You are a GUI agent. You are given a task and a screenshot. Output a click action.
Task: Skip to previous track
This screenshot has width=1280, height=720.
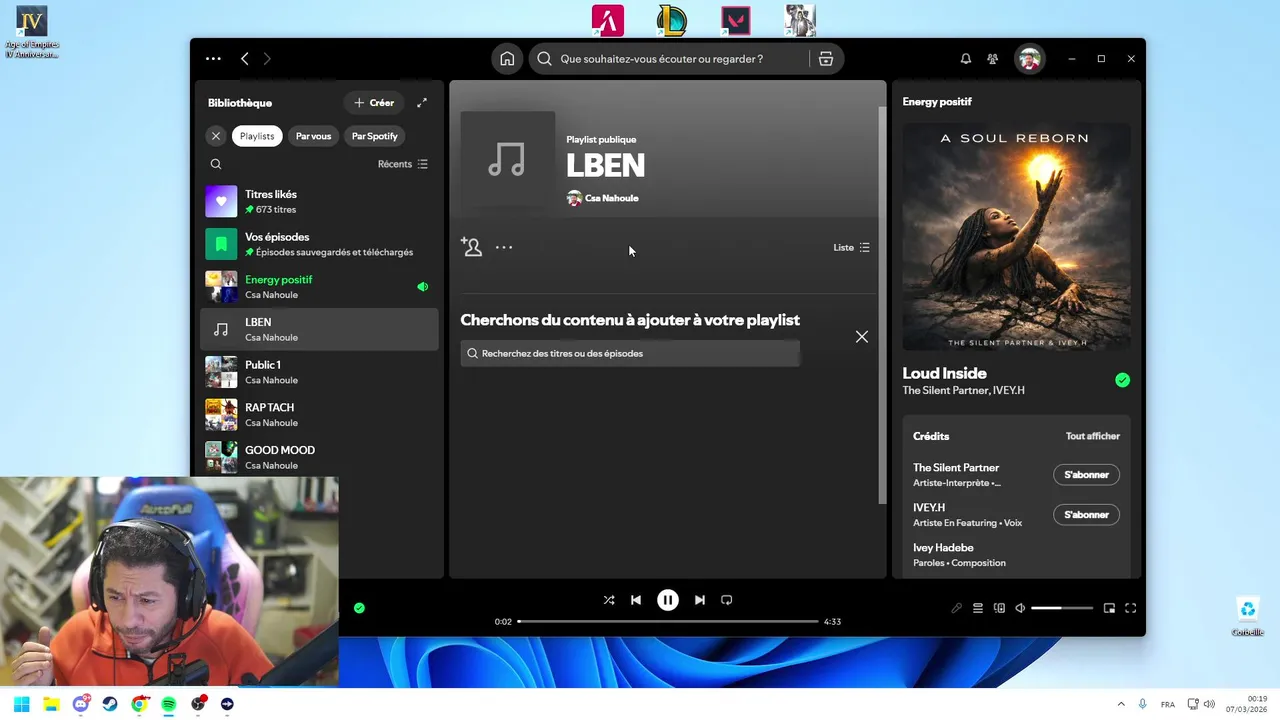click(636, 600)
